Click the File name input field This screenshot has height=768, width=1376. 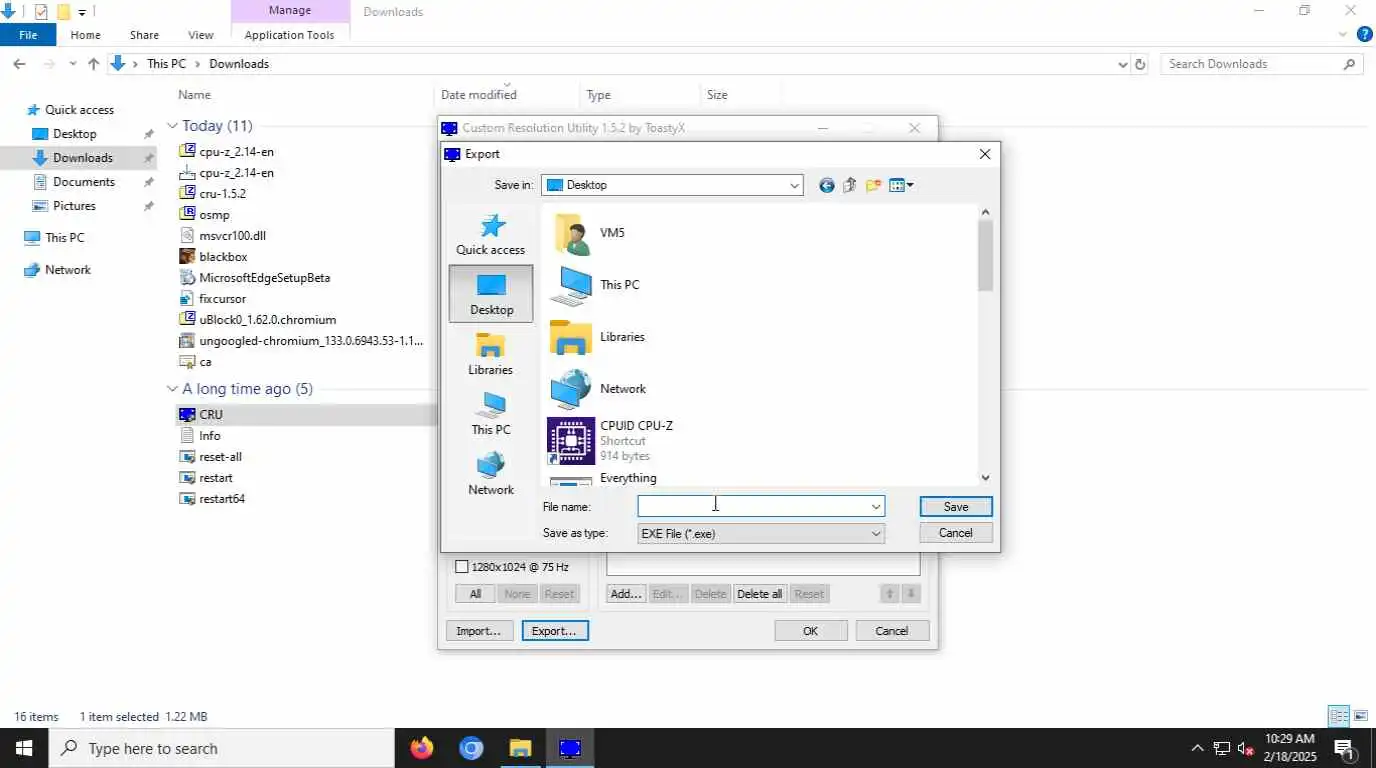(x=752, y=507)
